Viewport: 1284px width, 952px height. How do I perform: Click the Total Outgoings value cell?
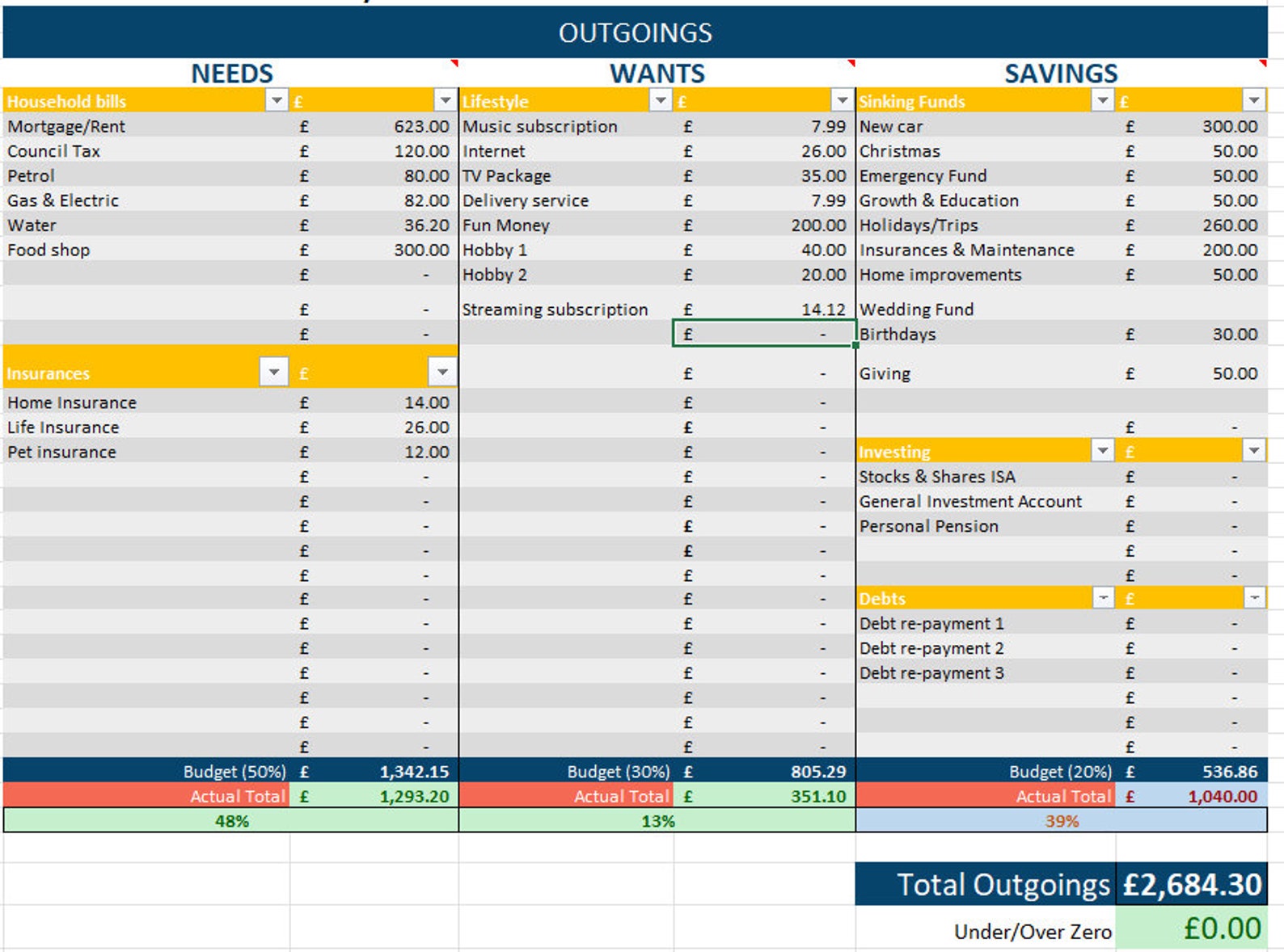1192,884
